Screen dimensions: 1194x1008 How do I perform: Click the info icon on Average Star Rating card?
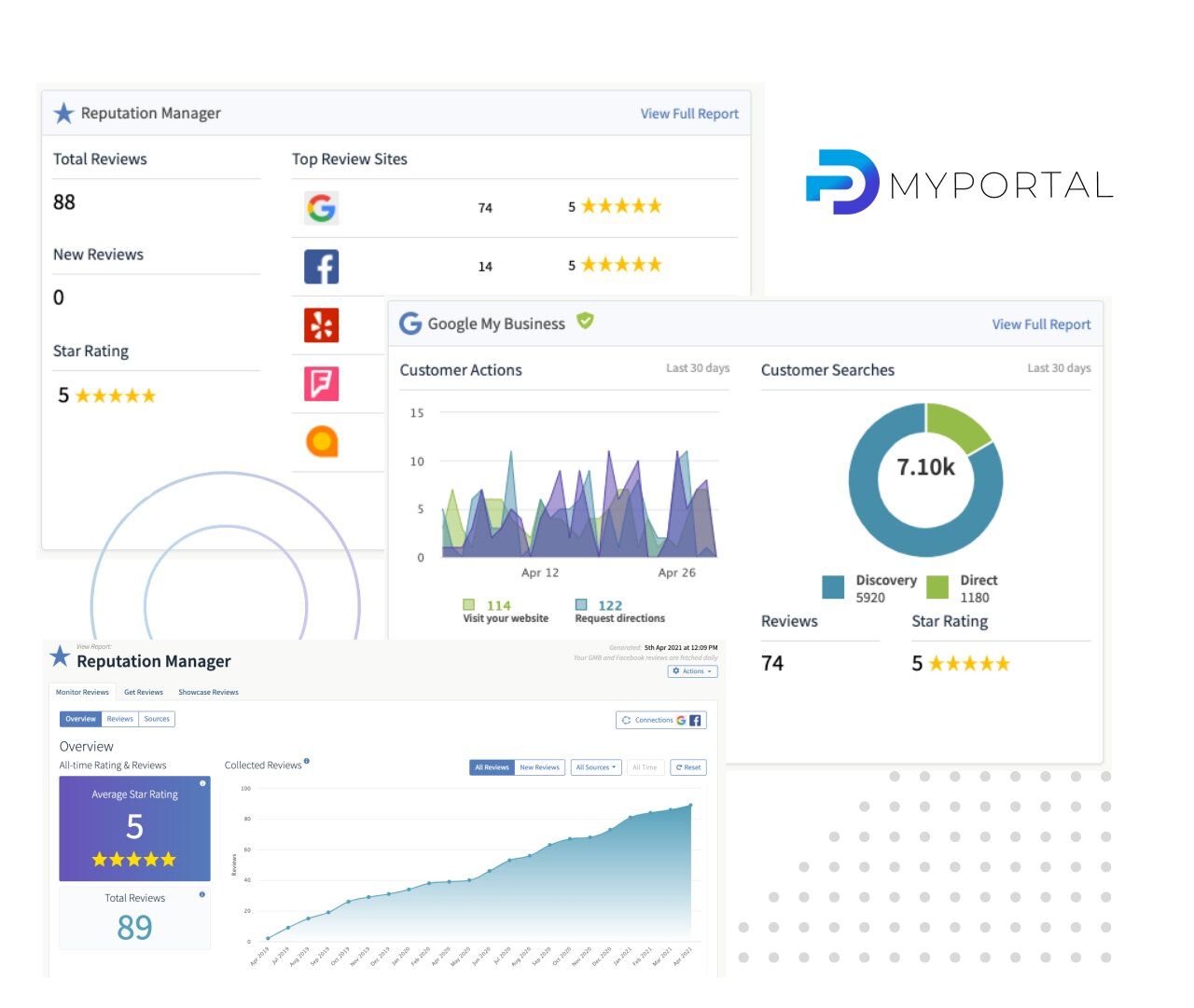coord(202,783)
